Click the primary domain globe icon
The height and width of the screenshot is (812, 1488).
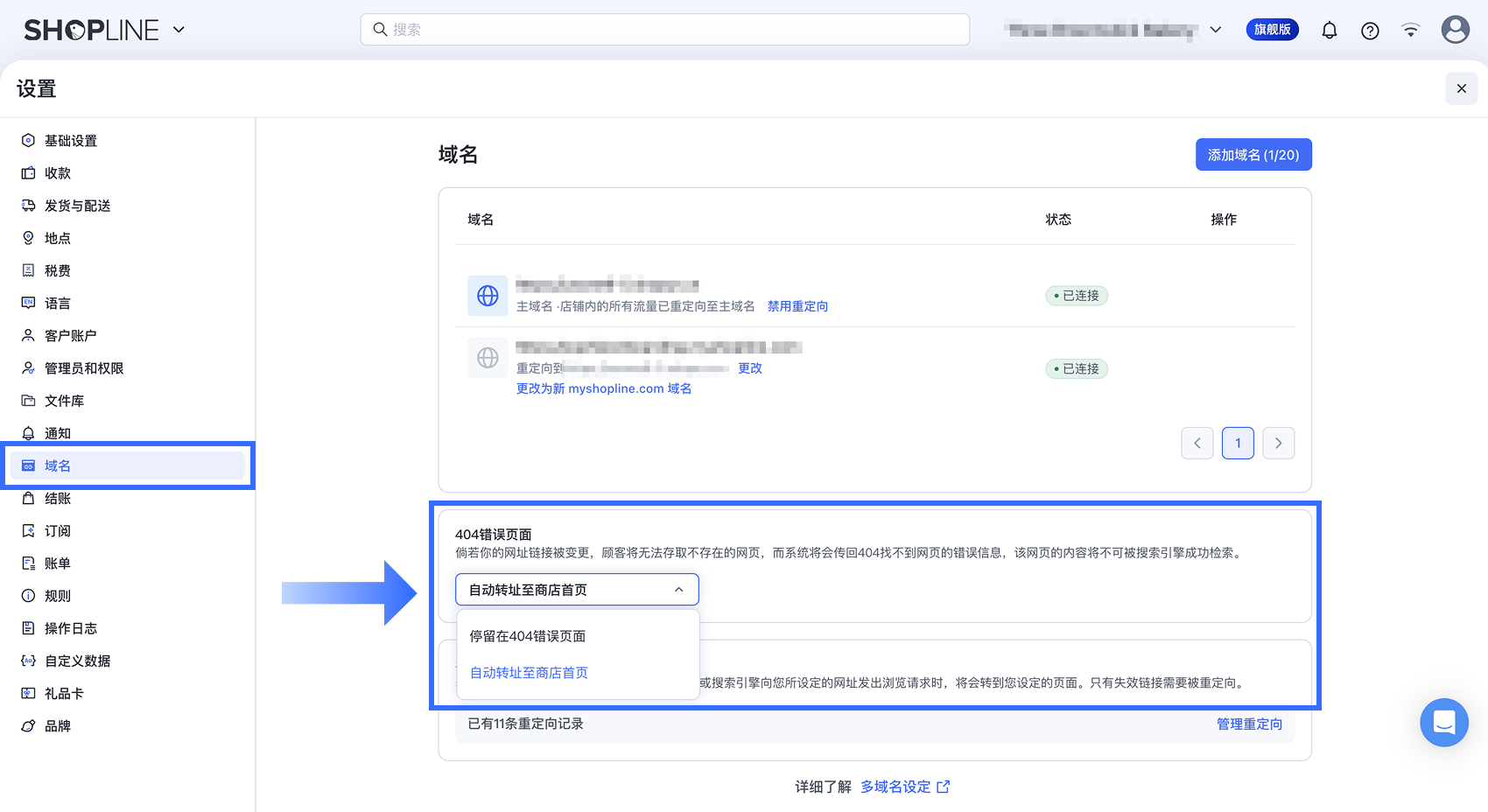coord(488,296)
